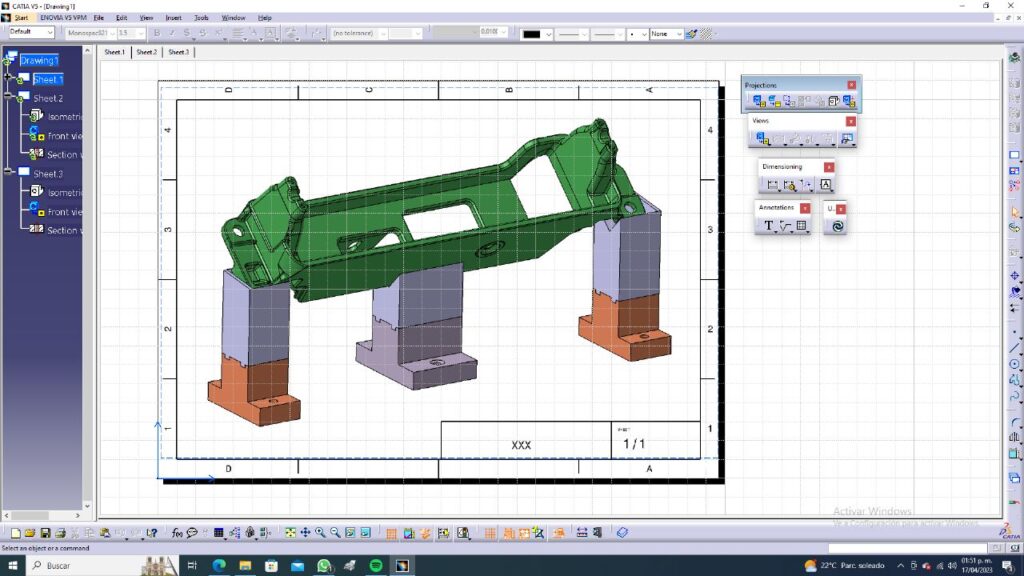Viewport: 1024px width, 576px height.
Task: Click the blue eraser icon in bottom toolbar
Action: pos(622,533)
